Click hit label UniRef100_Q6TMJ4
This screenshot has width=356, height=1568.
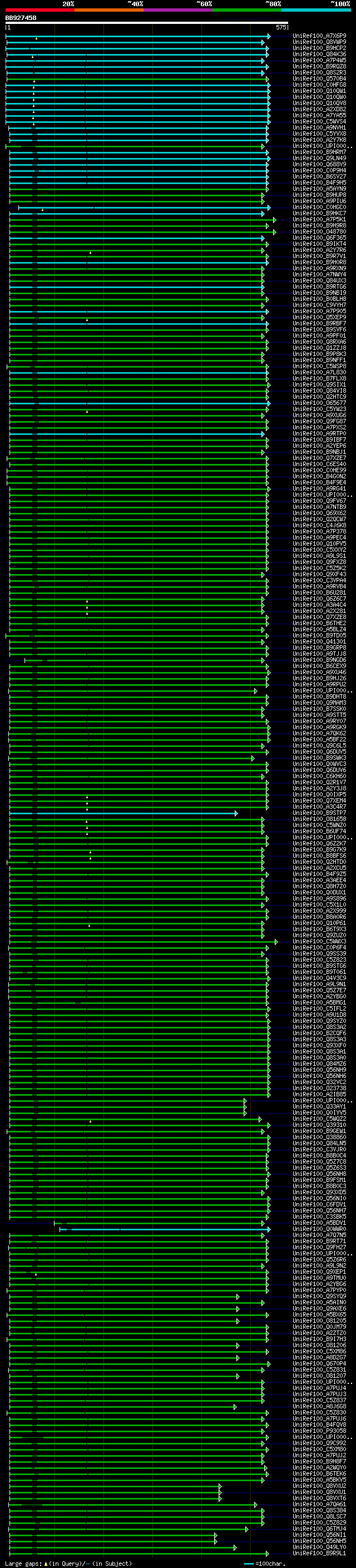tap(319, 1530)
